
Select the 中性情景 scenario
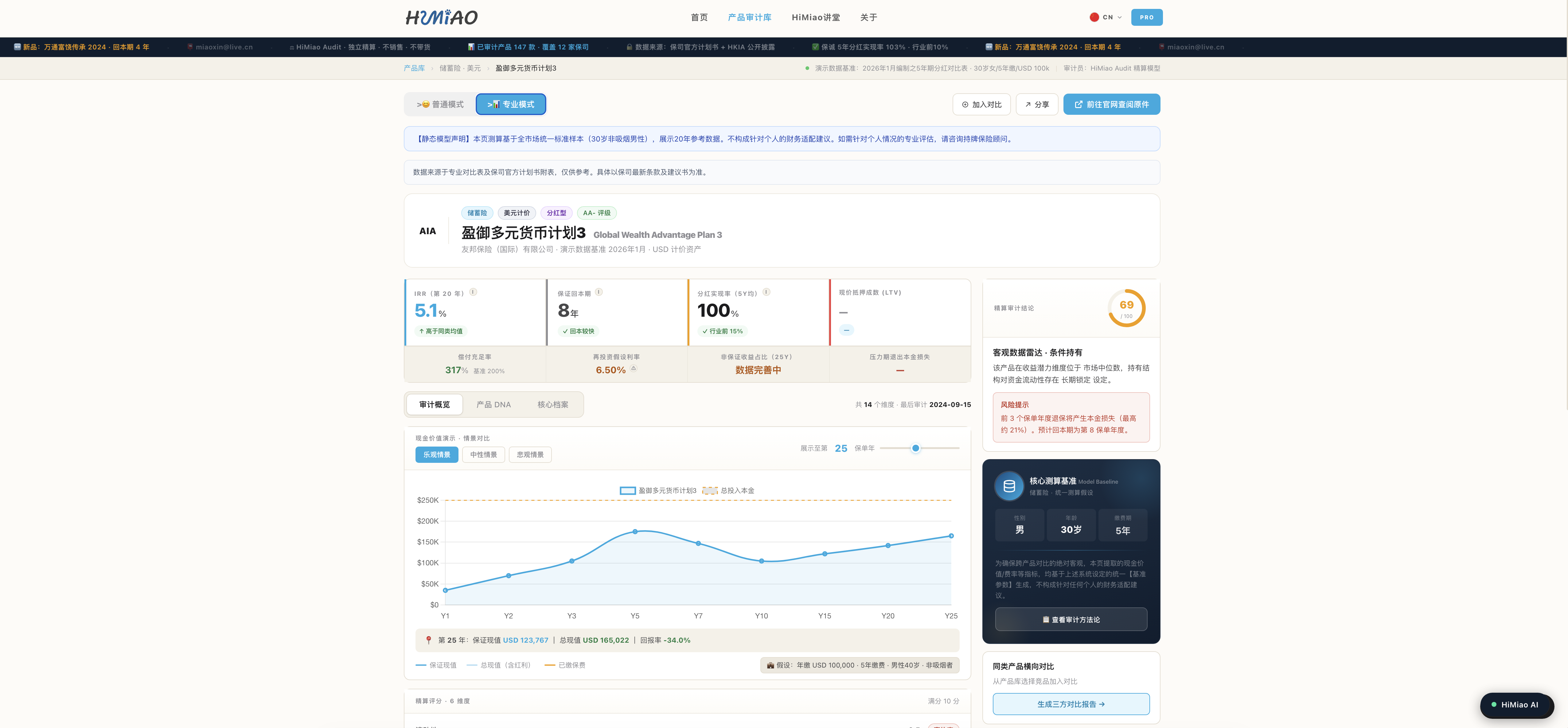pos(483,455)
